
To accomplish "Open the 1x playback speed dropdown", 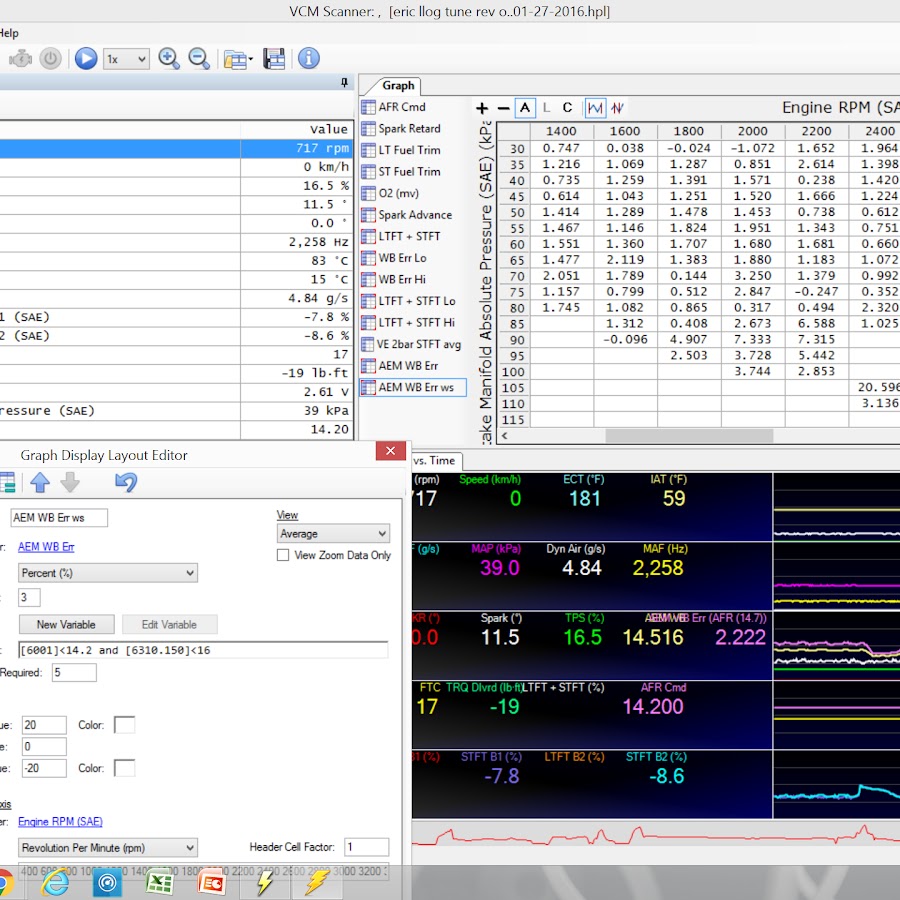I will [126, 59].
